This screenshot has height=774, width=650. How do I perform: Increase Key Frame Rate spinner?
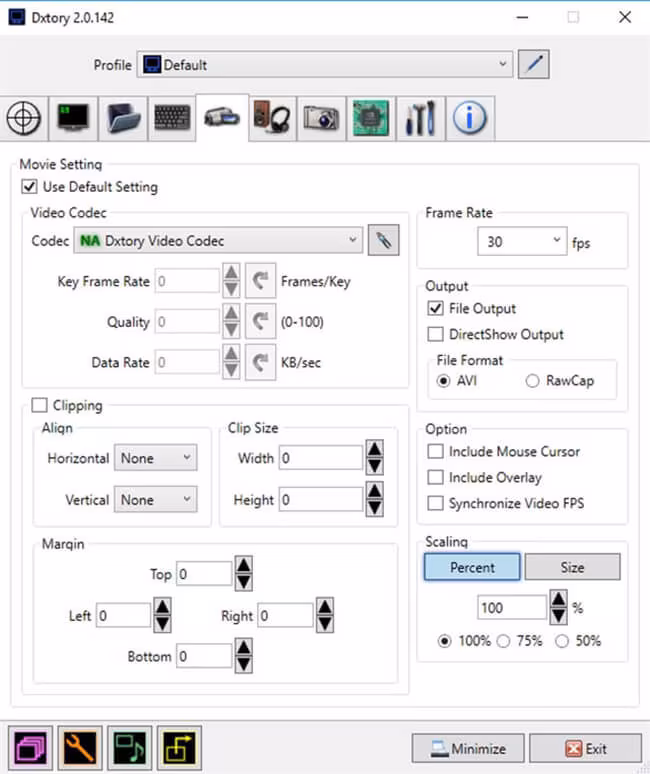(231, 272)
